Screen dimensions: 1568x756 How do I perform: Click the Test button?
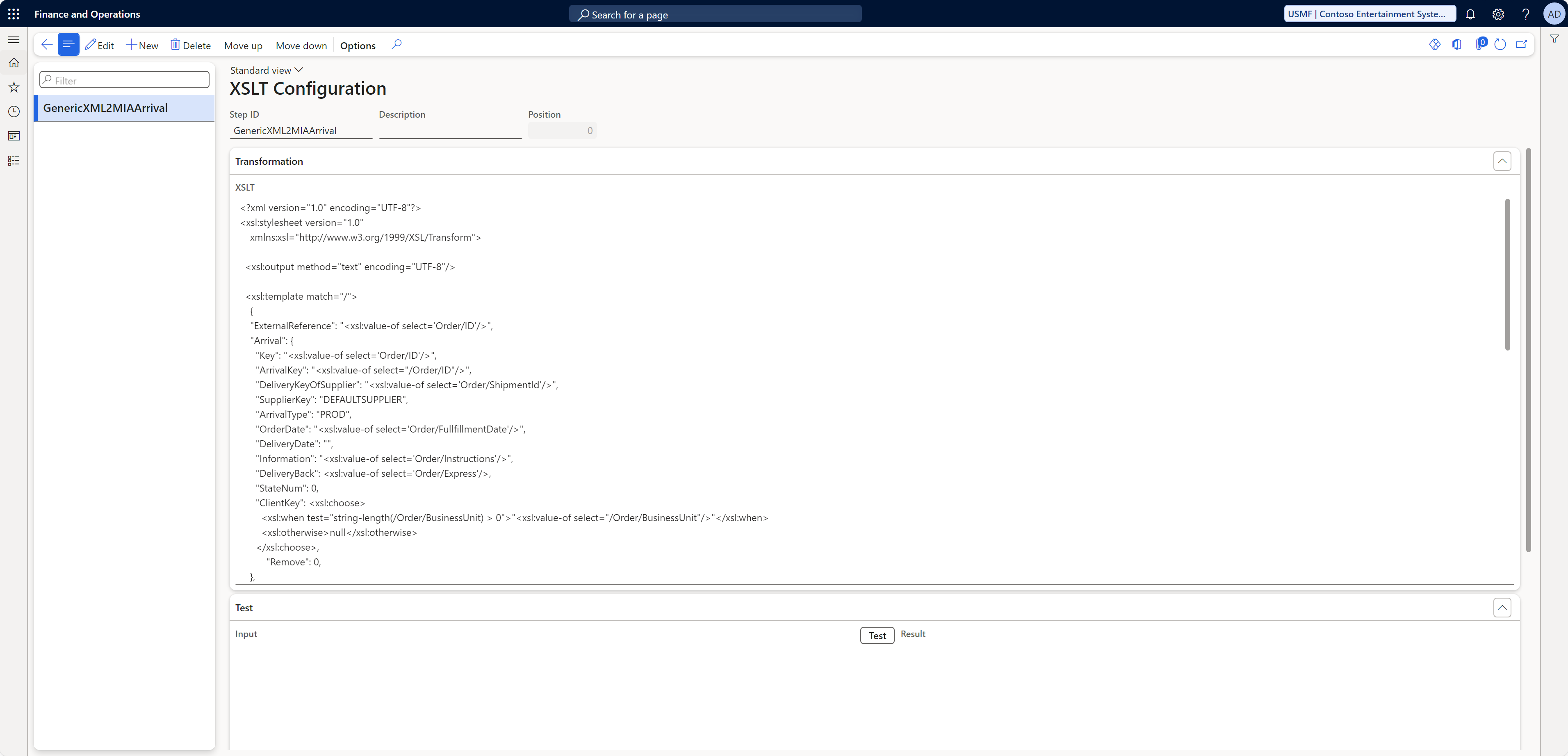877,635
